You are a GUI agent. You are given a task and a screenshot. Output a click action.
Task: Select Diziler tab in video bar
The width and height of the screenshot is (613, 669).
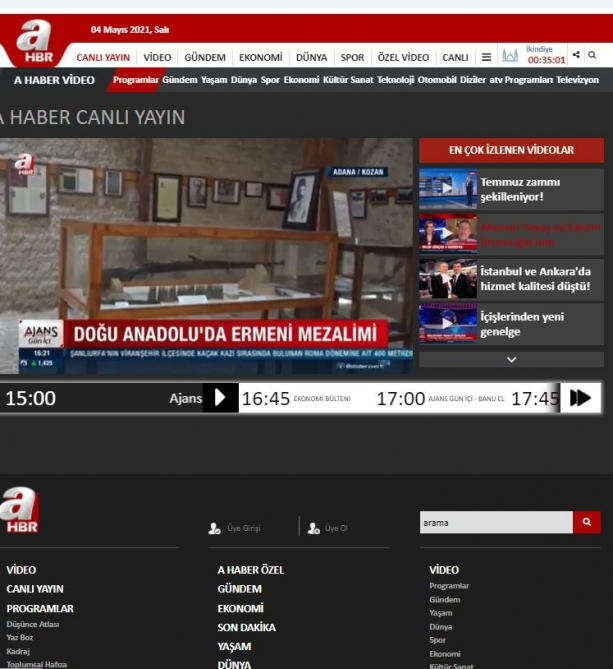473,80
